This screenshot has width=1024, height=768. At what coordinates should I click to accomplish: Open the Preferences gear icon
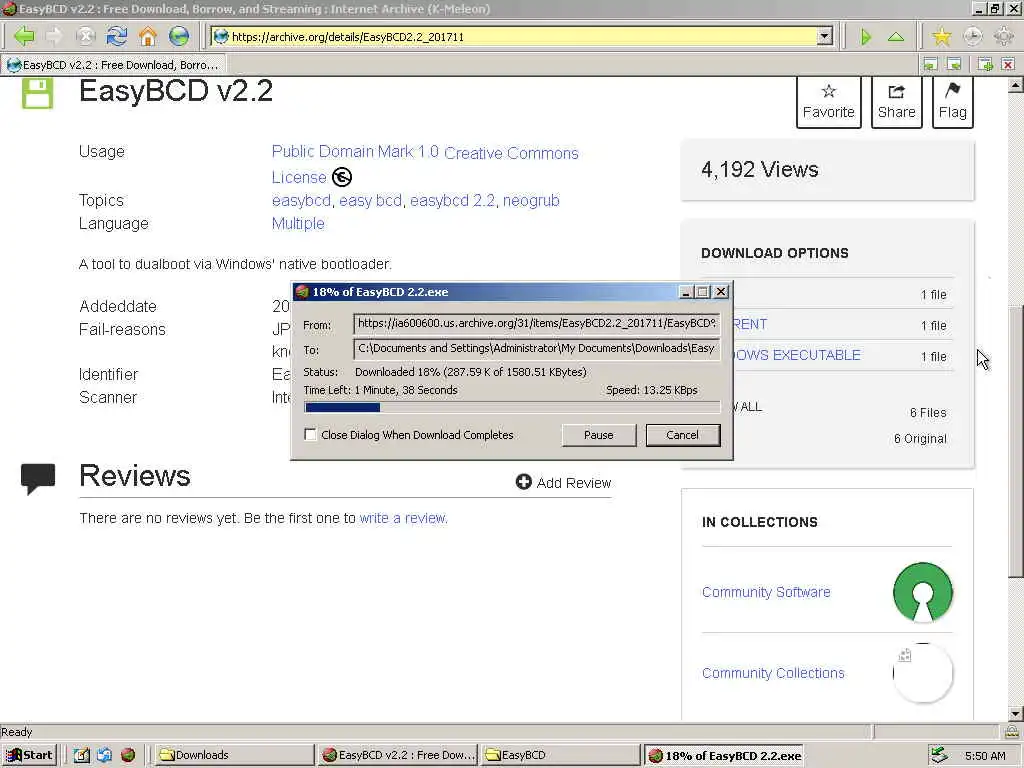pos(1004,36)
